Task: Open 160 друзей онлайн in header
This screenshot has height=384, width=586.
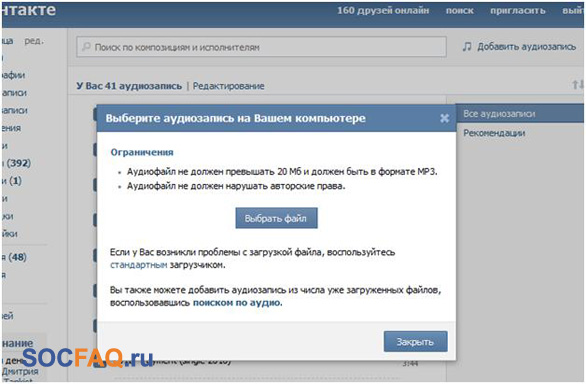Action: [383, 10]
